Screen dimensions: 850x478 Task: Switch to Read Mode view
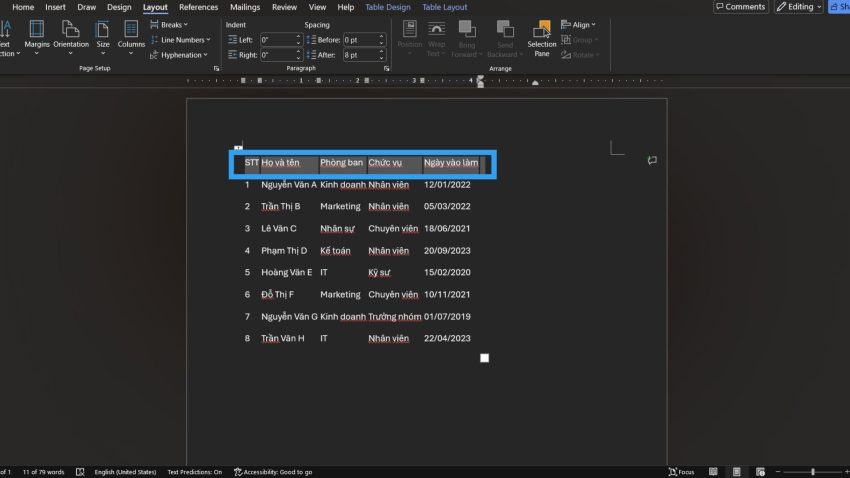point(713,472)
